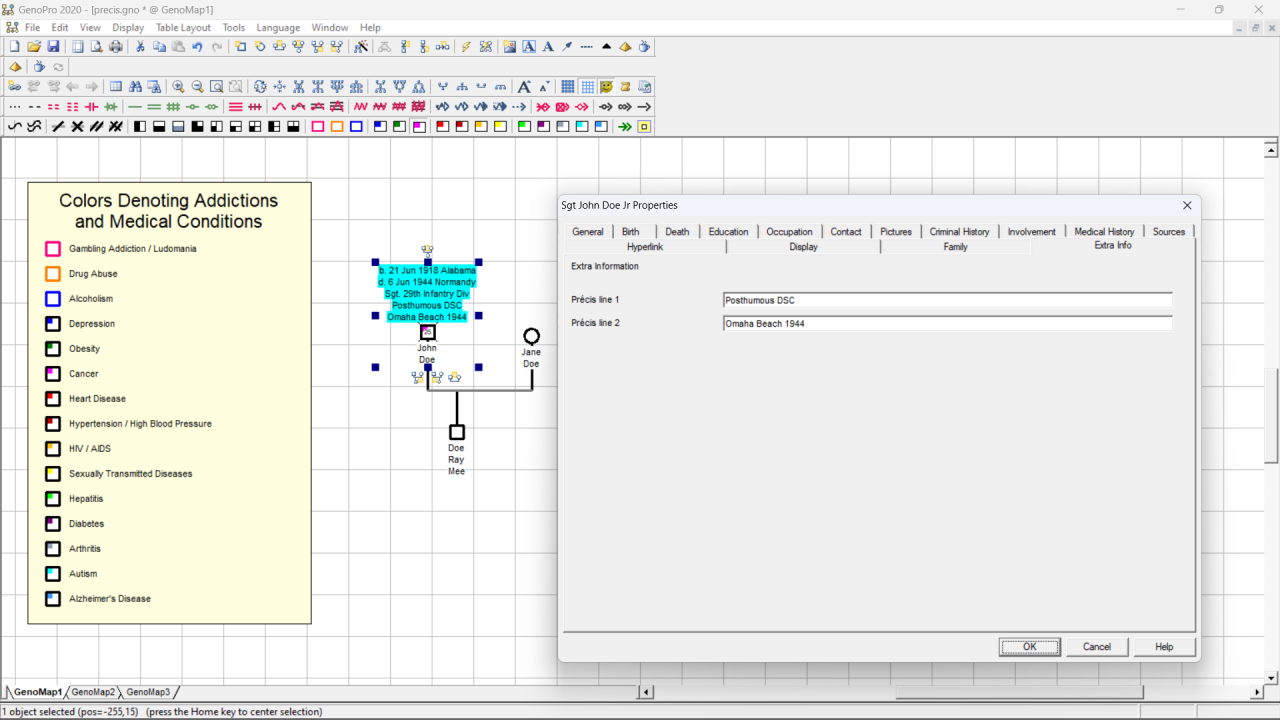The height and width of the screenshot is (720, 1280).
Task: Open the Table Layout menu
Action: 183,28
